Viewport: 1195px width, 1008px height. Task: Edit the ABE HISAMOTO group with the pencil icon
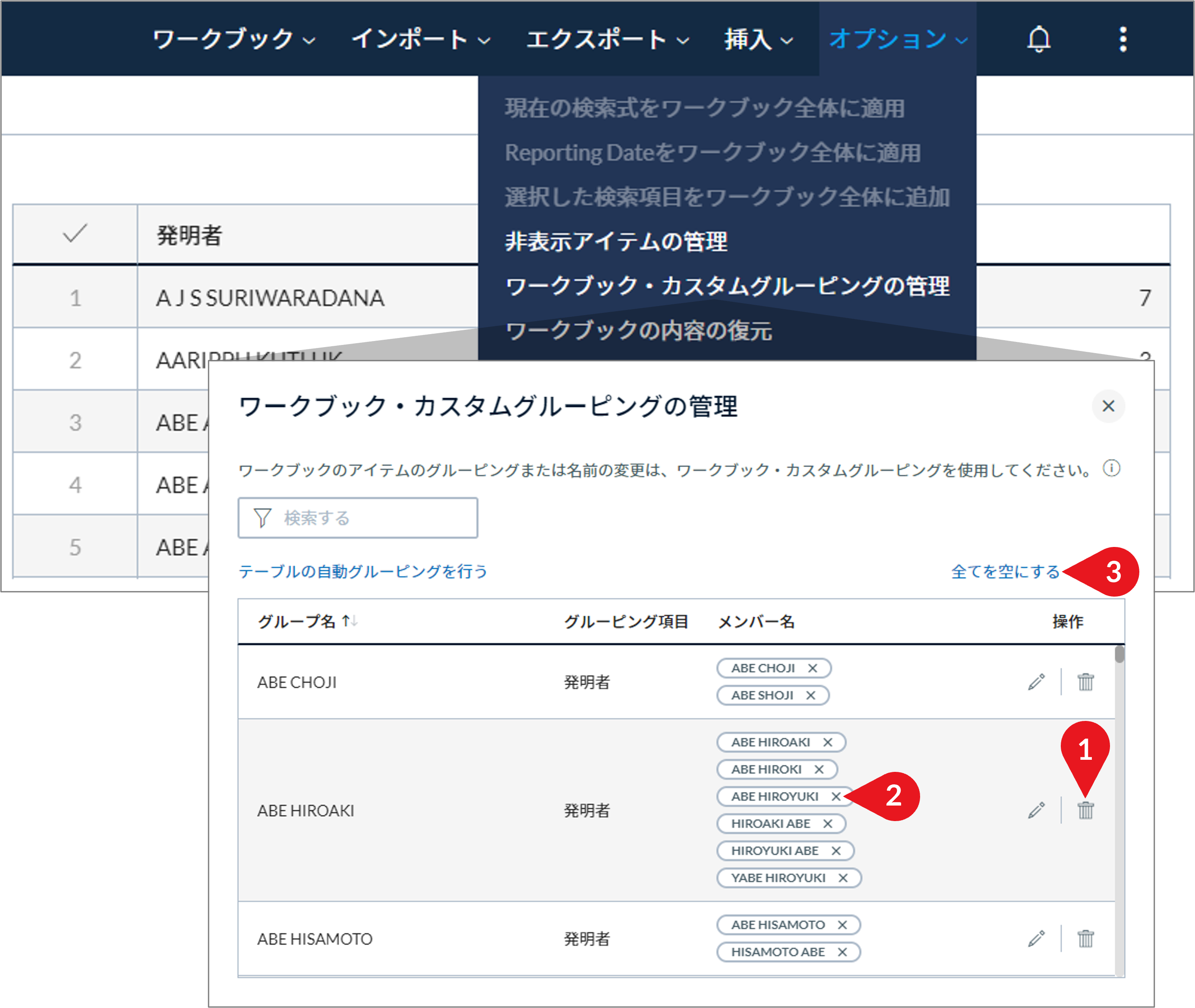[1036, 938]
